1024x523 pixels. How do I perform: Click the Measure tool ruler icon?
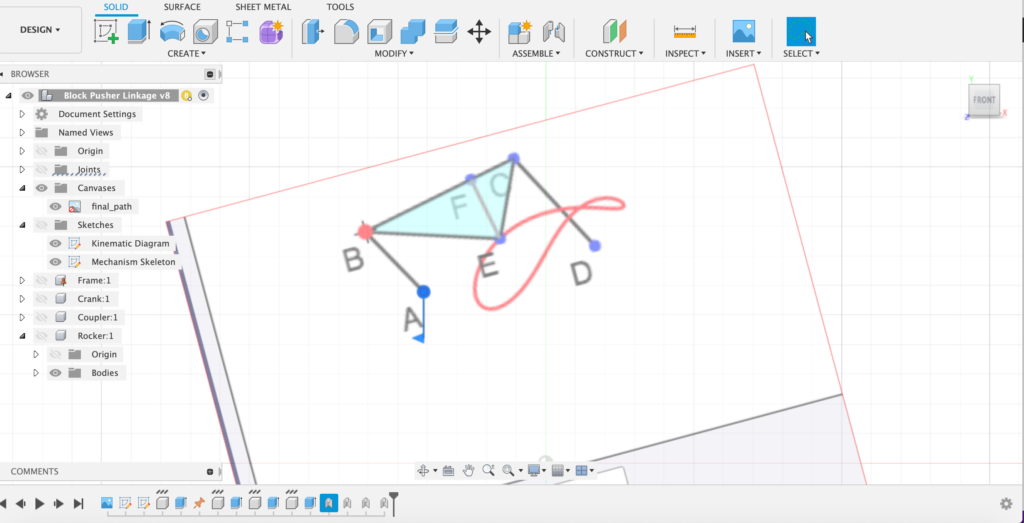tap(685, 32)
